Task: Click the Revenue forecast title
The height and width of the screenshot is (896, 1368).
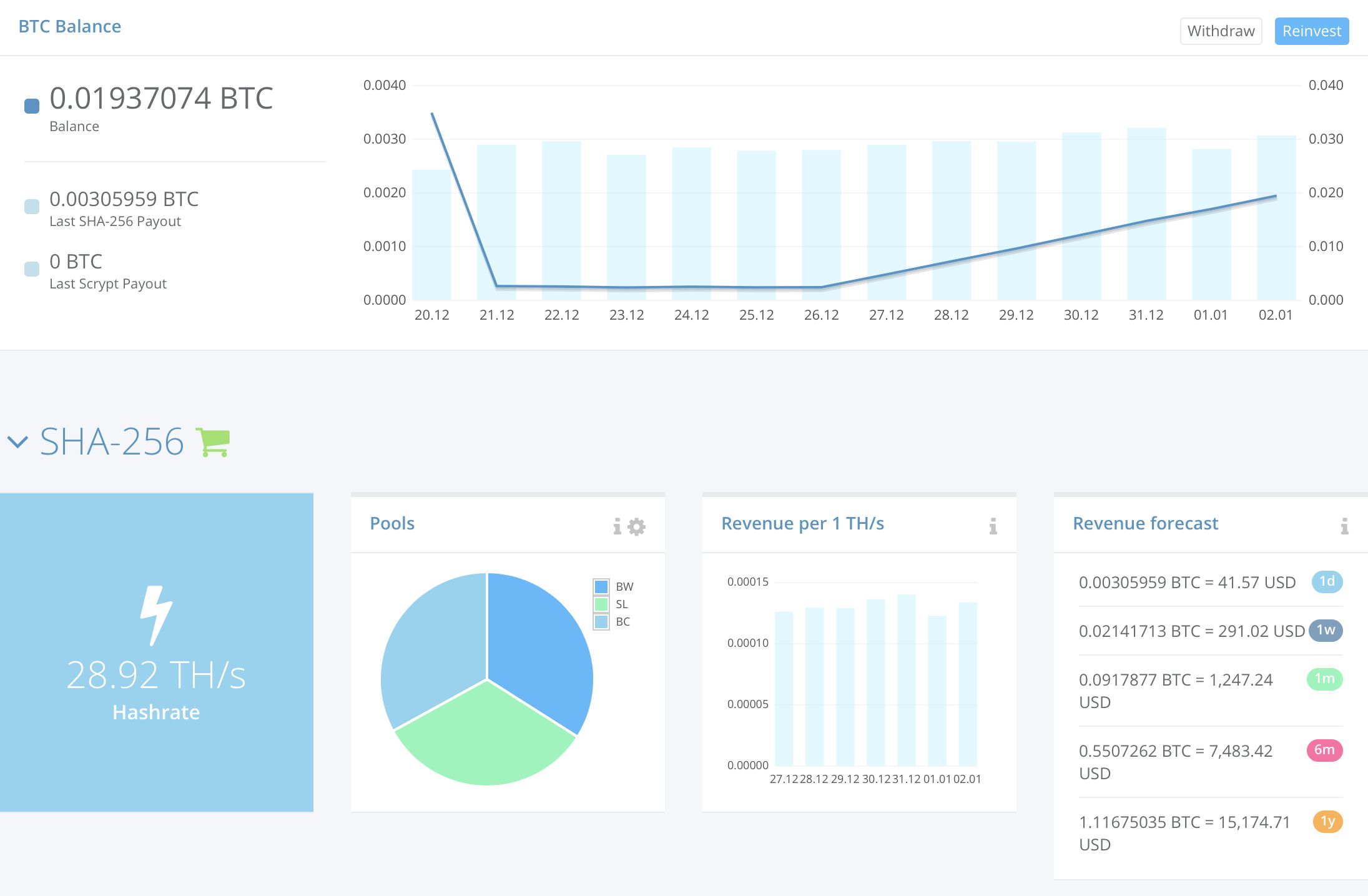Action: tap(1145, 523)
